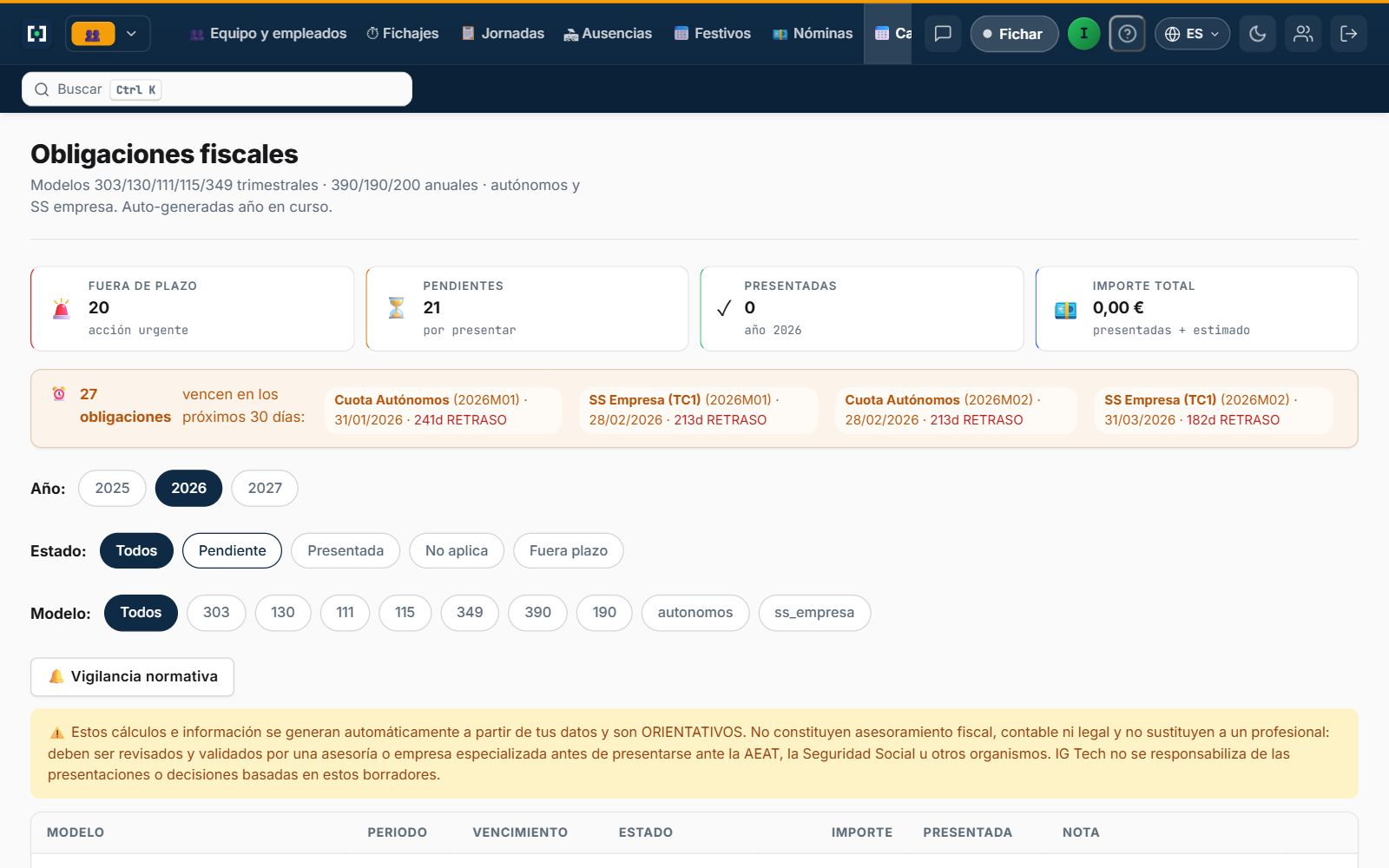Go to Nóminas

coord(813,34)
